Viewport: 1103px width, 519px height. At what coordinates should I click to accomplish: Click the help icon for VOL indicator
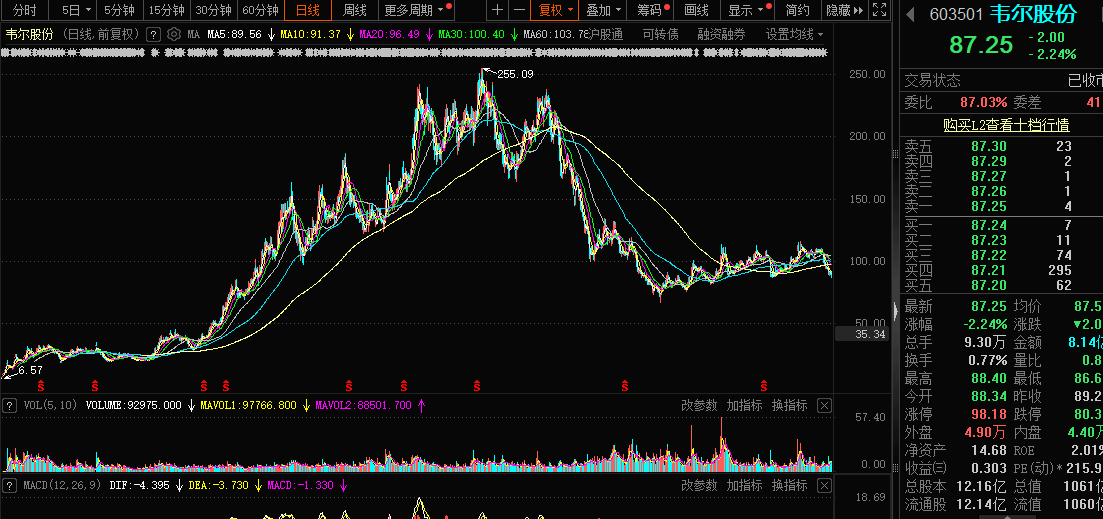coord(9,405)
